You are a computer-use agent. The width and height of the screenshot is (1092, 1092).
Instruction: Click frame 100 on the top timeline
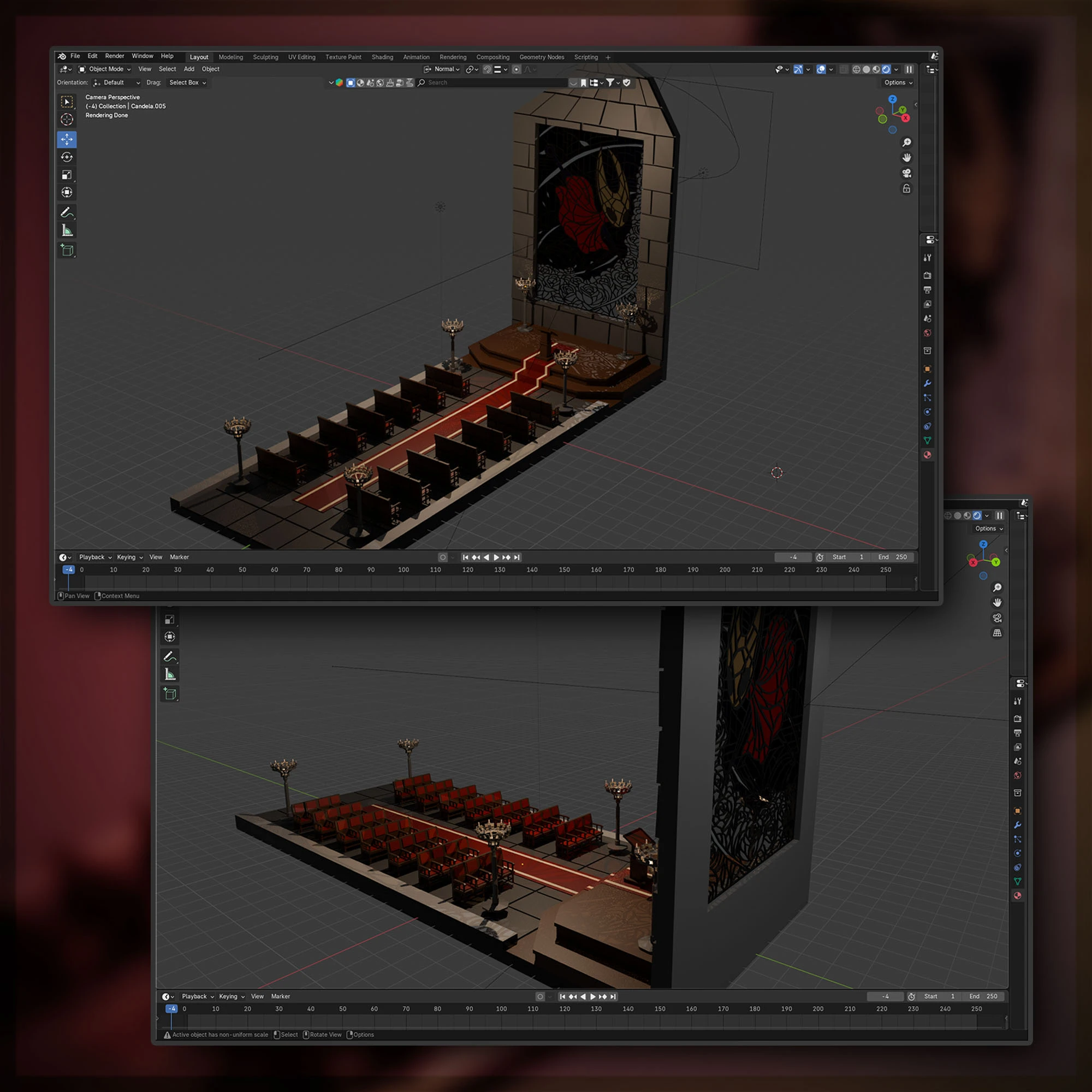403,569
